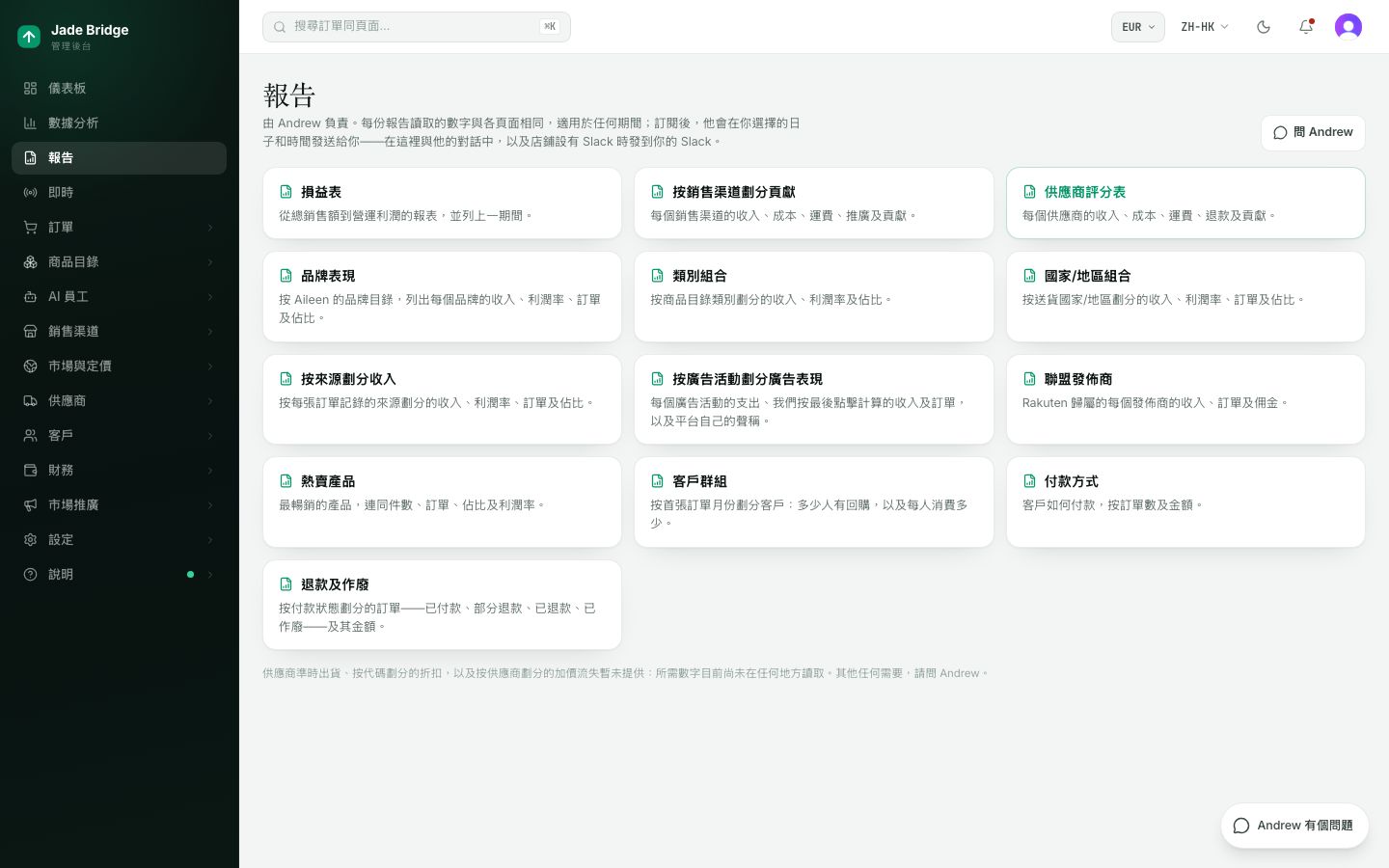Expand the 訂單 sidebar chevron
1389x868 pixels.
pyautogui.click(x=209, y=228)
